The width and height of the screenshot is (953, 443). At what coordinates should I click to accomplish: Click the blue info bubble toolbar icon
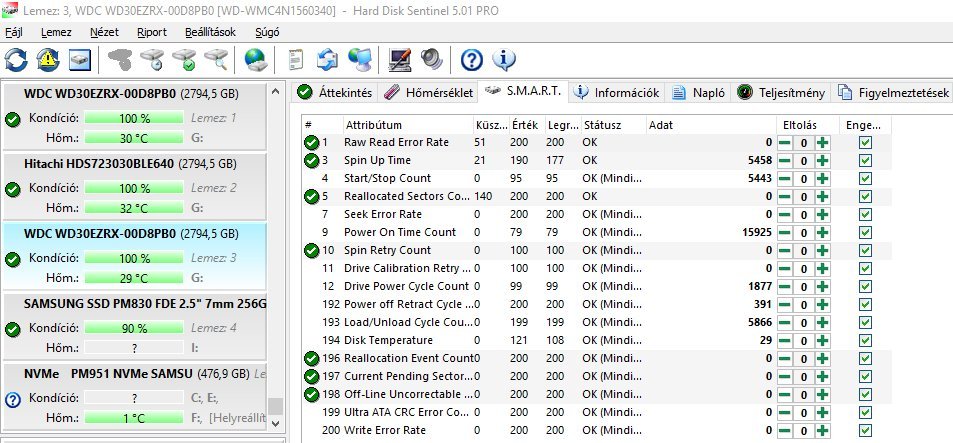click(504, 60)
